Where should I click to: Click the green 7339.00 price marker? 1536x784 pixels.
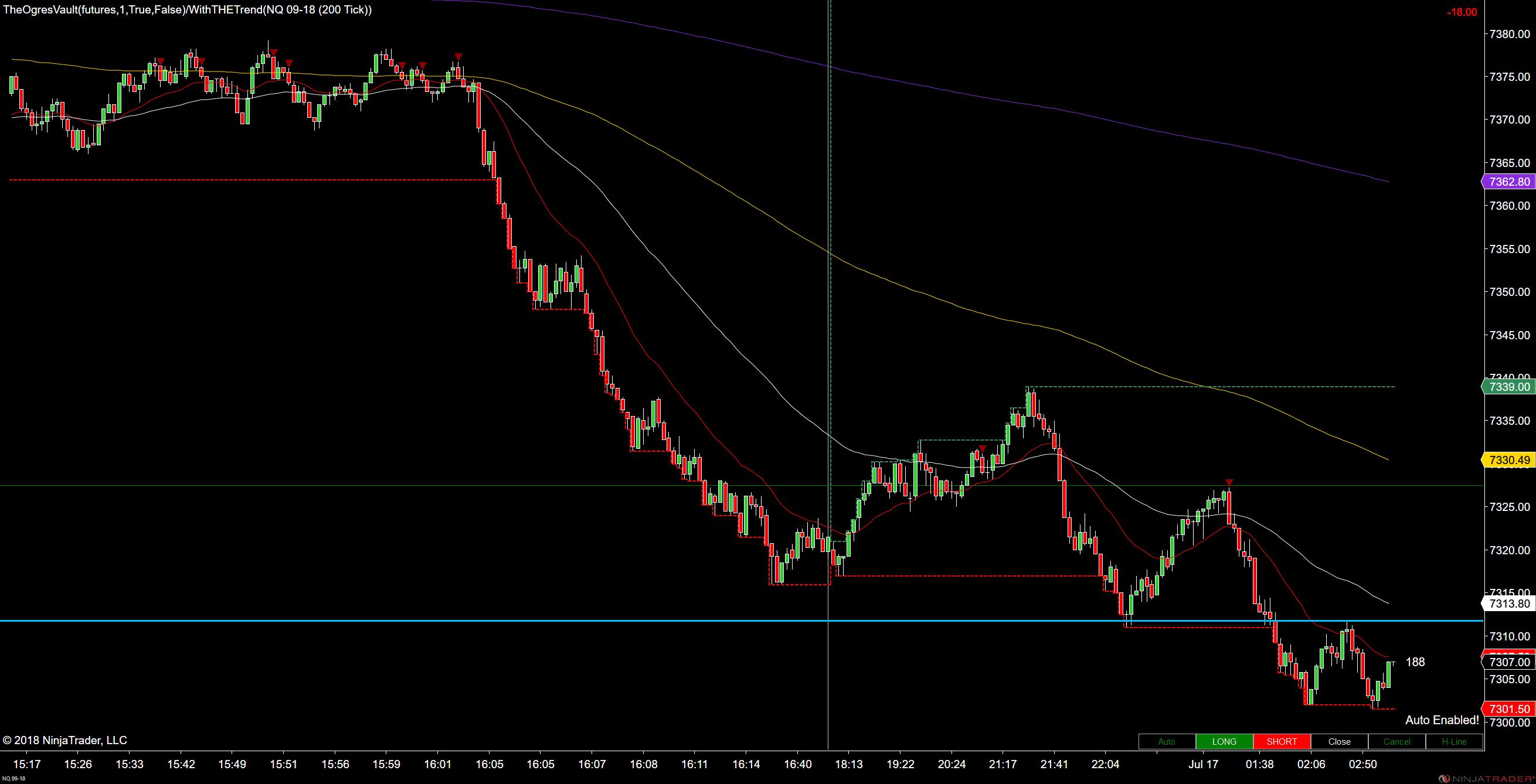[1508, 387]
